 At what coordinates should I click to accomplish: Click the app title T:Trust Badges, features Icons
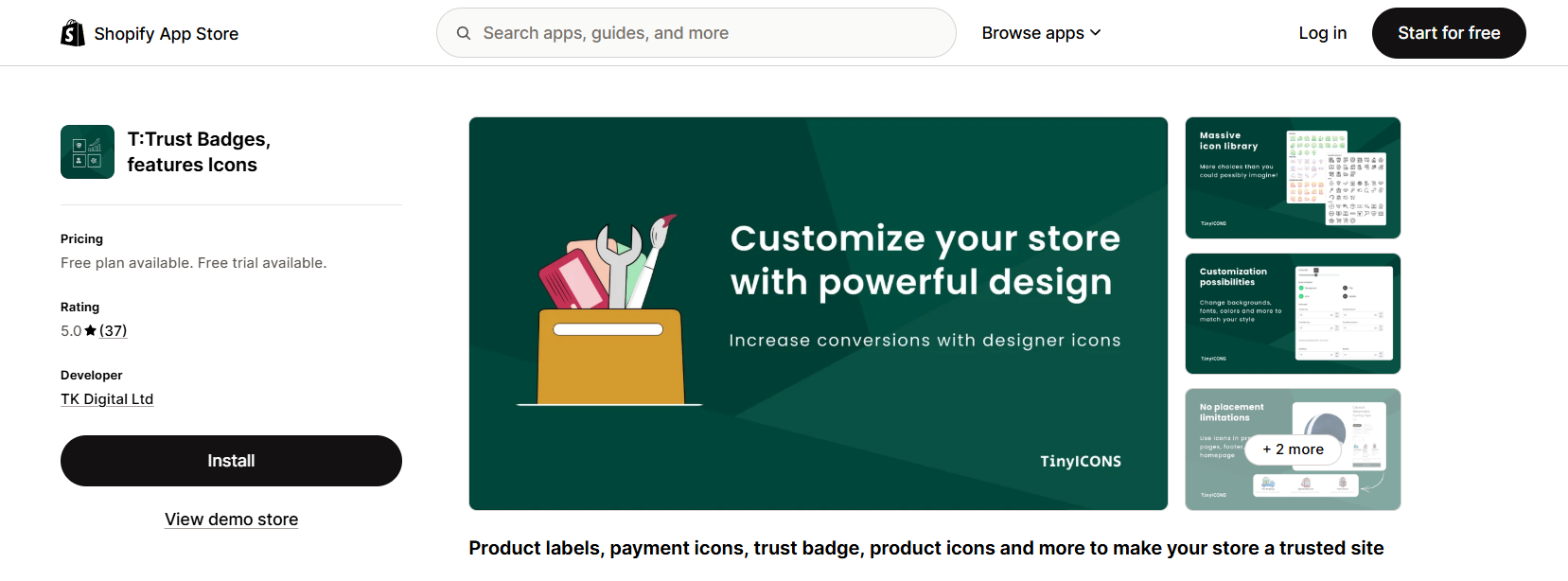199,151
